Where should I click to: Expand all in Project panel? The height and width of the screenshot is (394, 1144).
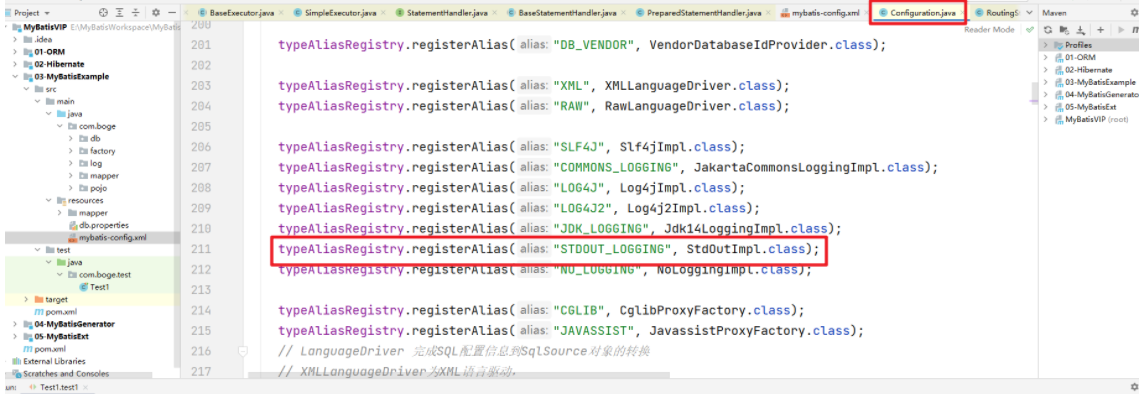(120, 13)
